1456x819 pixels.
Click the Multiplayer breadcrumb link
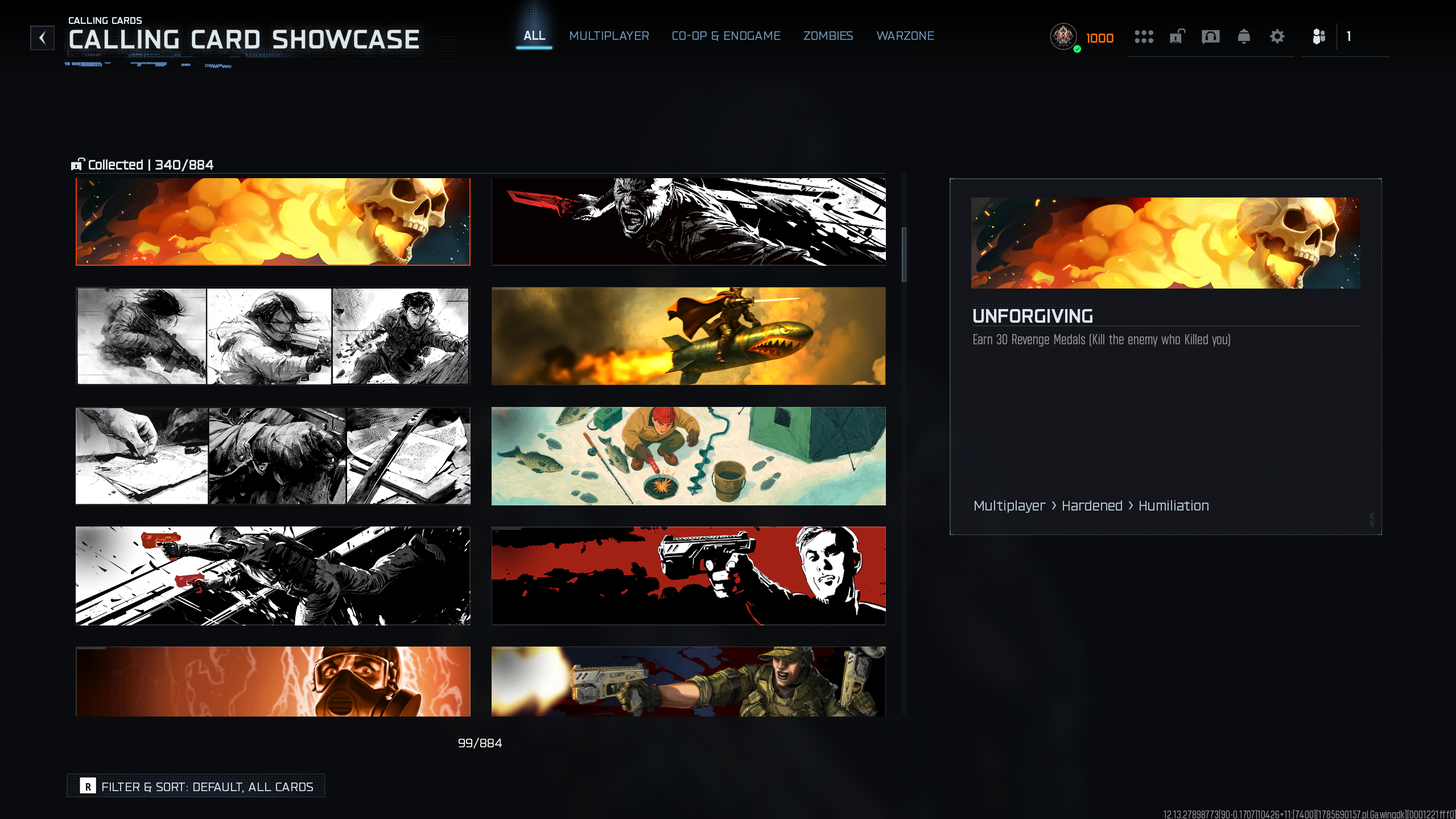(x=1009, y=506)
